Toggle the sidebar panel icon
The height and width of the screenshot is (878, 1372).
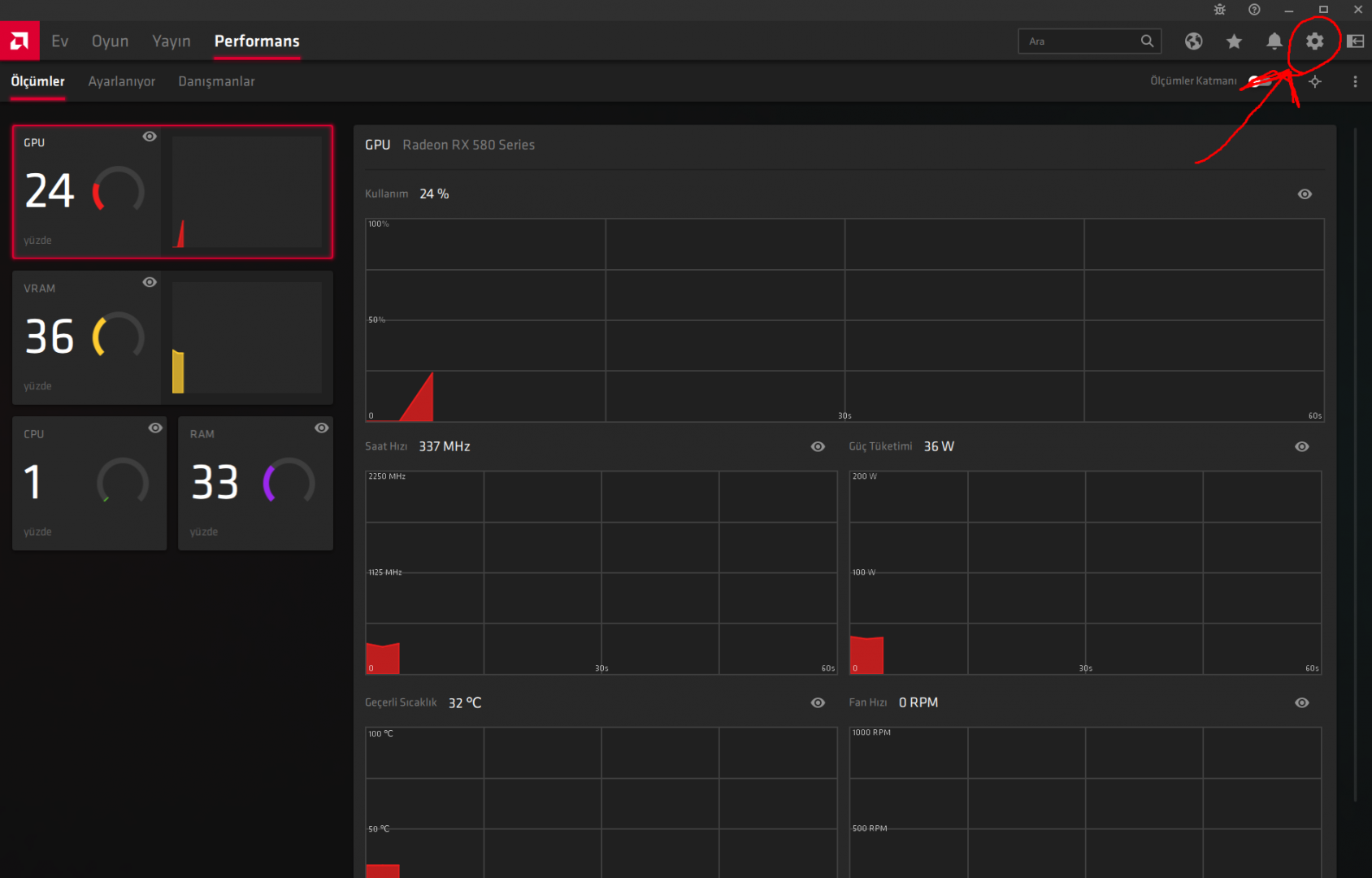pyautogui.click(x=1355, y=41)
